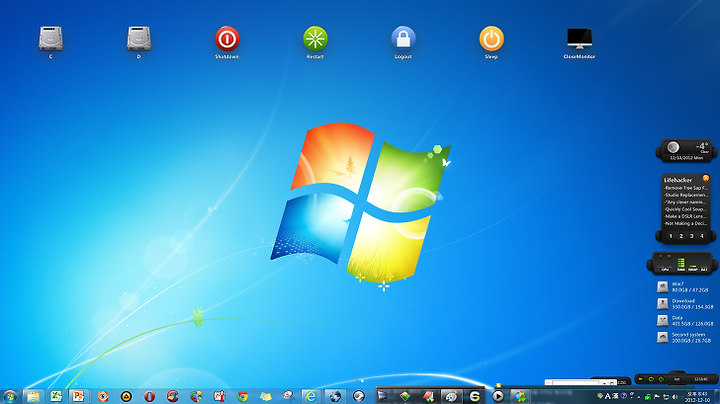Click the media player play icon in taskbar
The image size is (720, 404).
point(498,396)
